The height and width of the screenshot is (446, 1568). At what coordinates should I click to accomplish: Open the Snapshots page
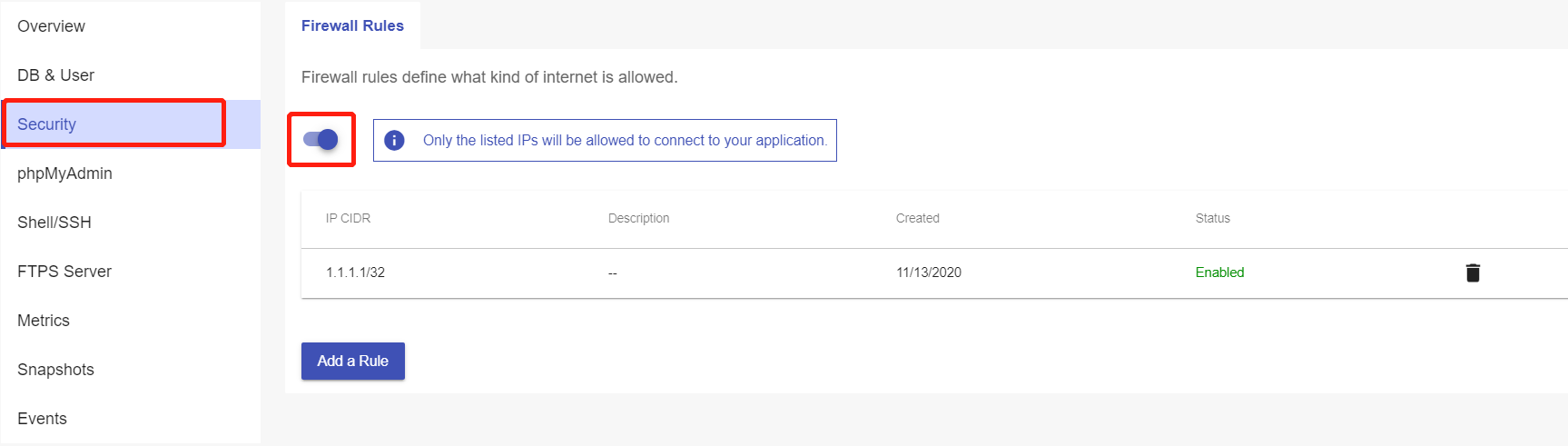point(55,370)
